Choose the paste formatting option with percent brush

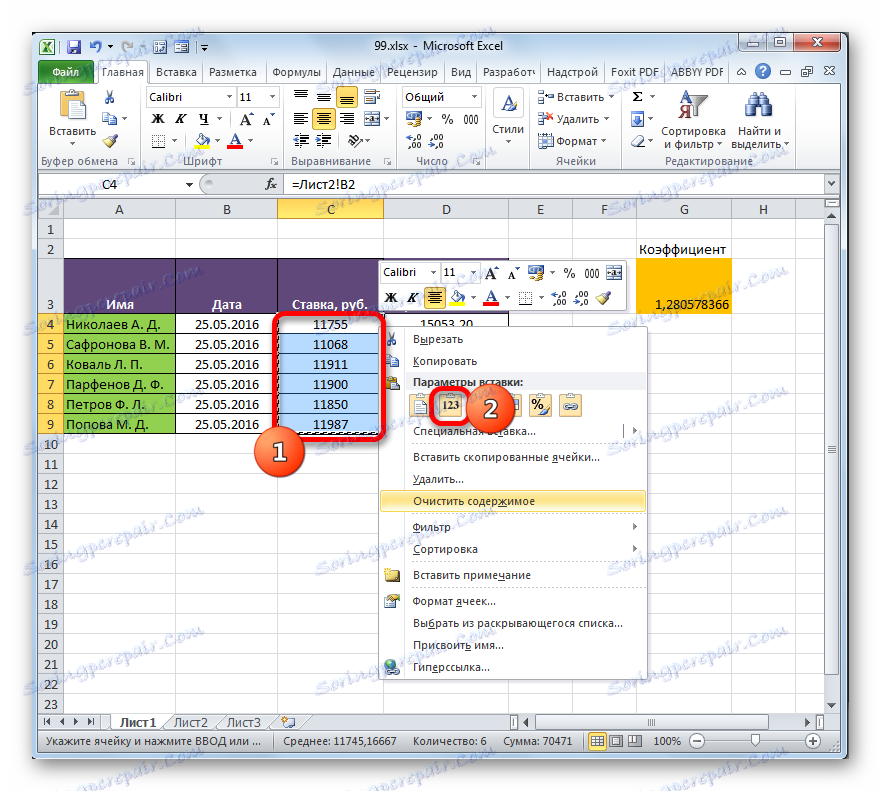coord(539,405)
